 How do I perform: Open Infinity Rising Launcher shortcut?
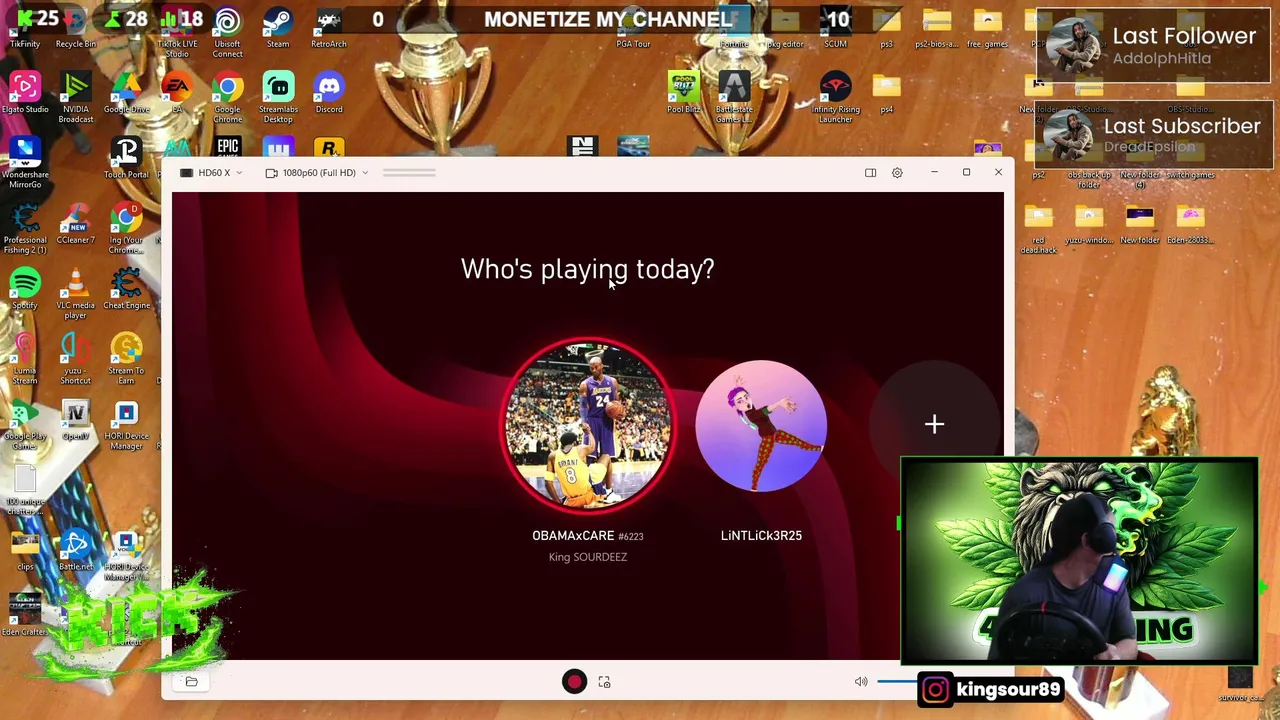point(836,98)
